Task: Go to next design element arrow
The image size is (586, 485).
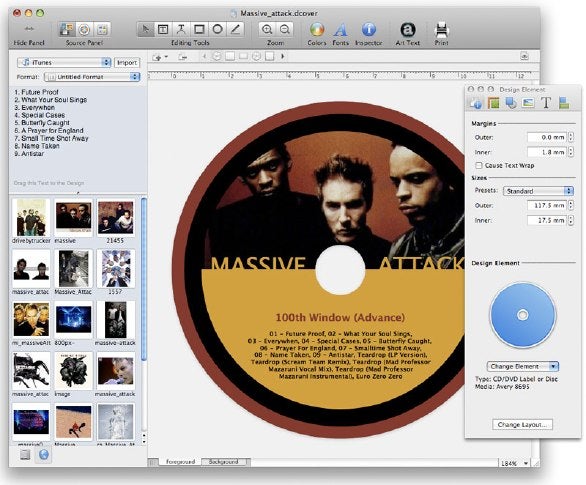Action: click(283, 57)
